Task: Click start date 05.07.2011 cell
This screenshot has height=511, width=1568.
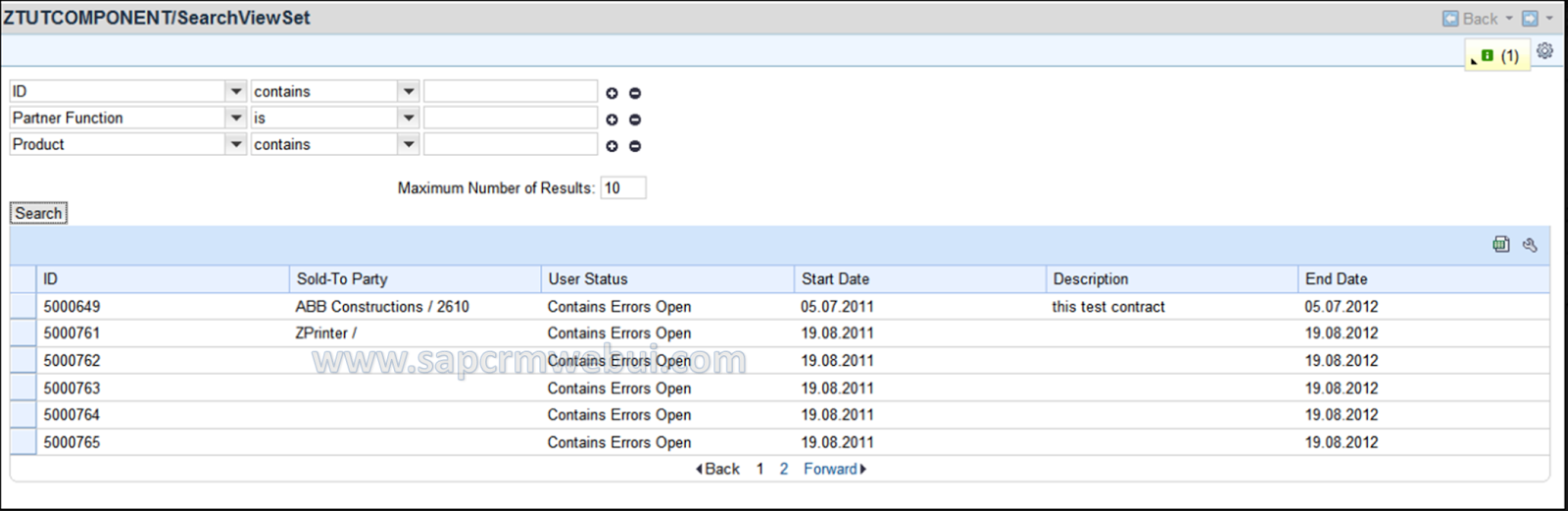Action: click(837, 307)
